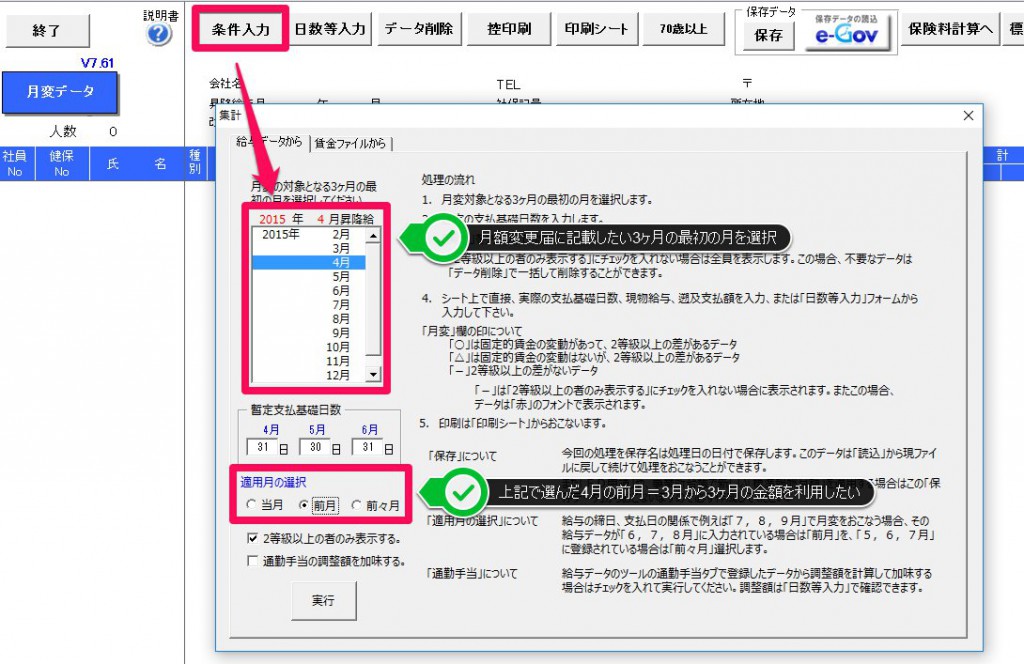The height and width of the screenshot is (664, 1024).
Task: Click month list scroll-up arrow
Action: point(373,235)
